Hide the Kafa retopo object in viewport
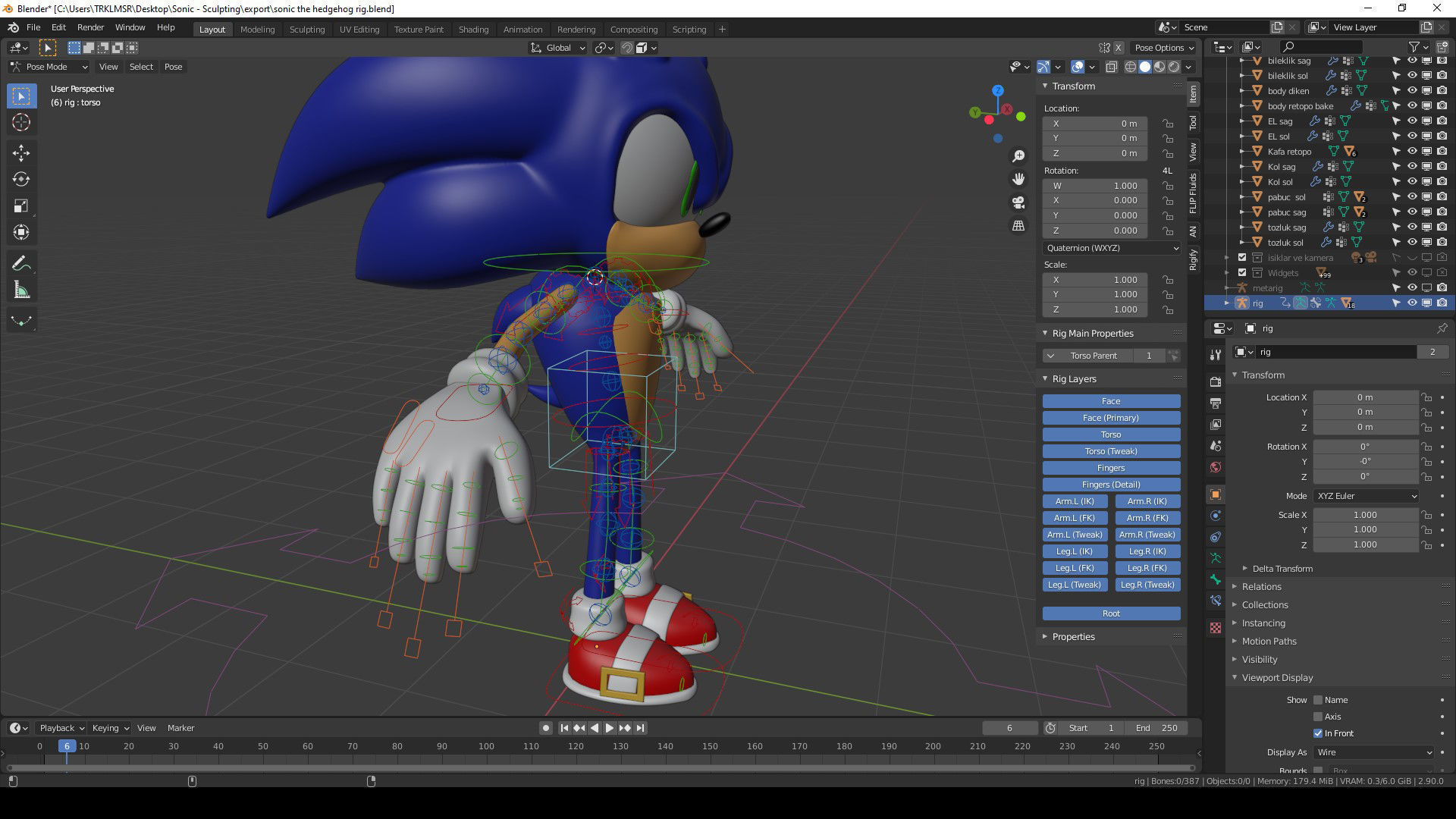This screenshot has height=819, width=1456. (x=1412, y=151)
